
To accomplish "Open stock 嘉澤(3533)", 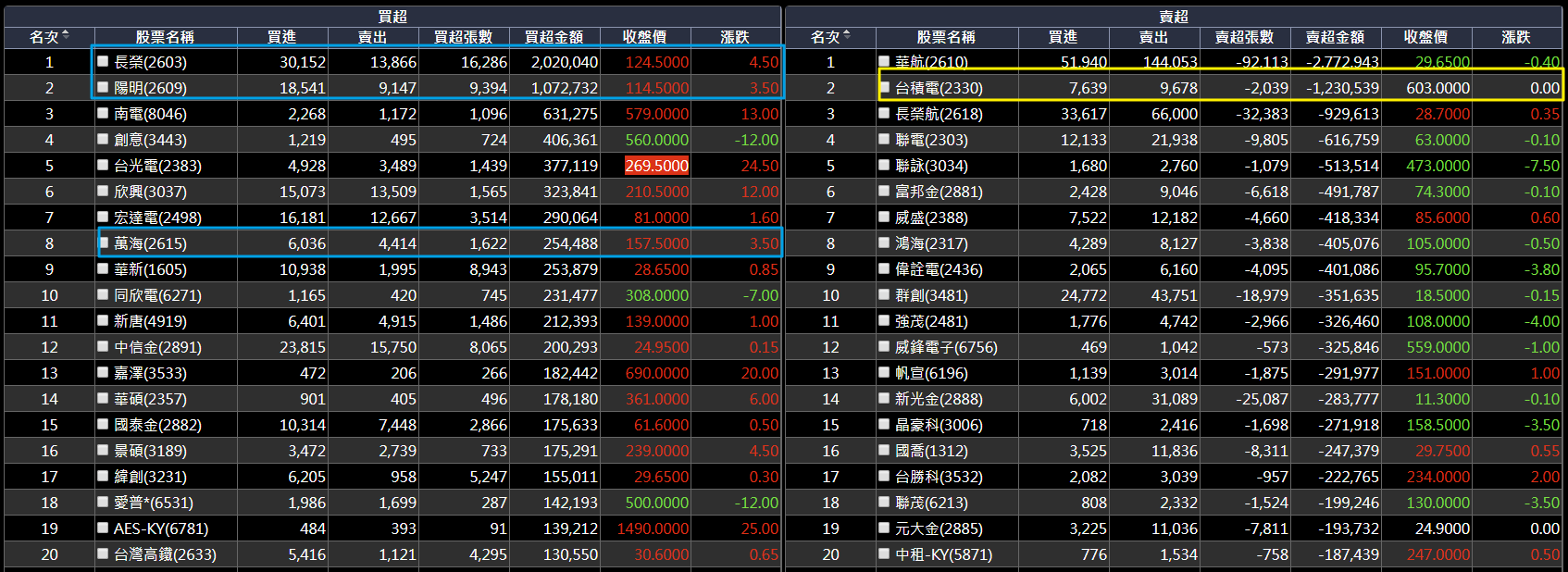I will pos(150,373).
